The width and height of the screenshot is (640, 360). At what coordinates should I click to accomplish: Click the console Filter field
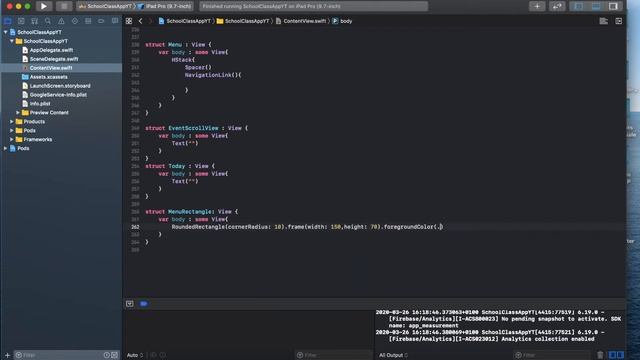coord(552,355)
